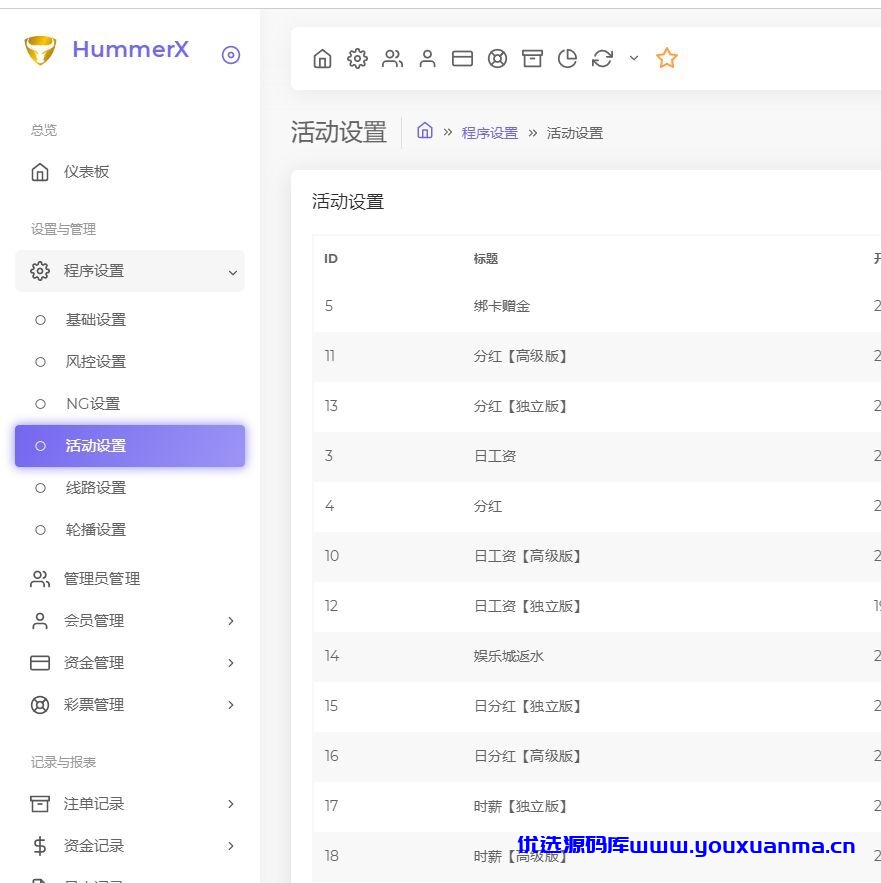Click the HummerX bull logo
The width and height of the screenshot is (881, 883).
pos(40,50)
